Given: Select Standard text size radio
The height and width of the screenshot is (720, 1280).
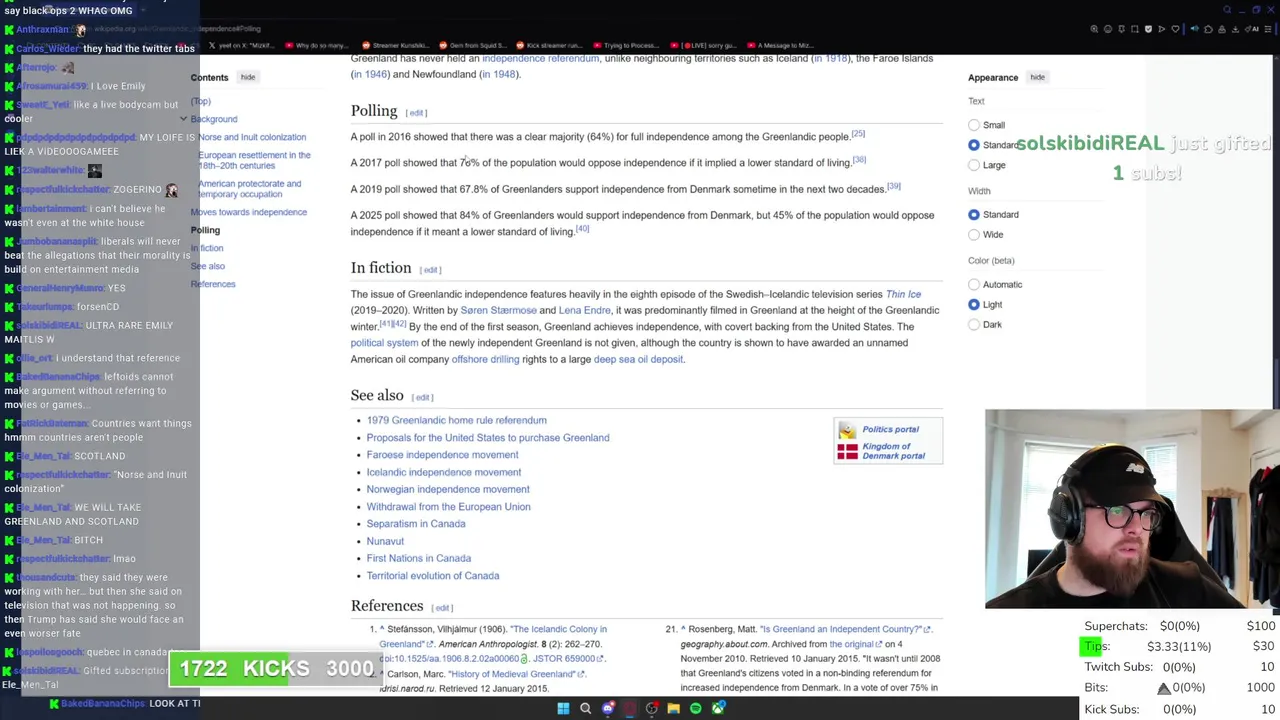Looking at the screenshot, I should [974, 145].
